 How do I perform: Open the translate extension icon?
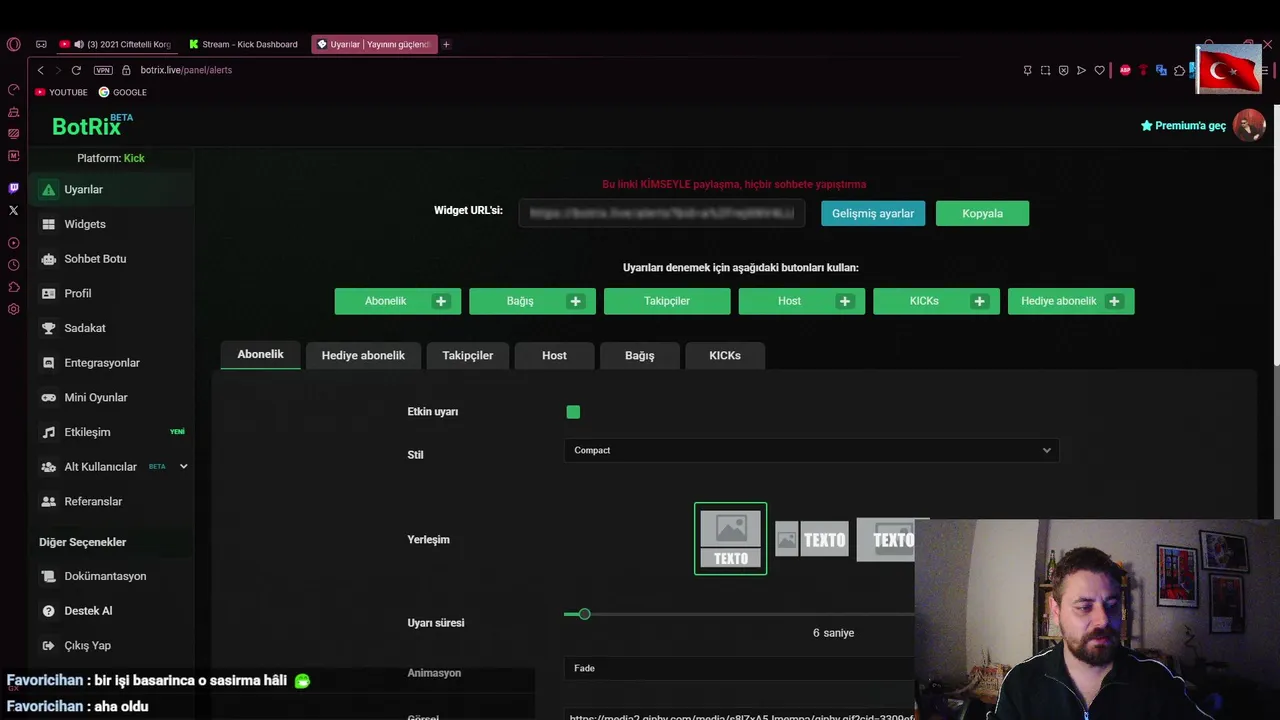coord(1161,70)
